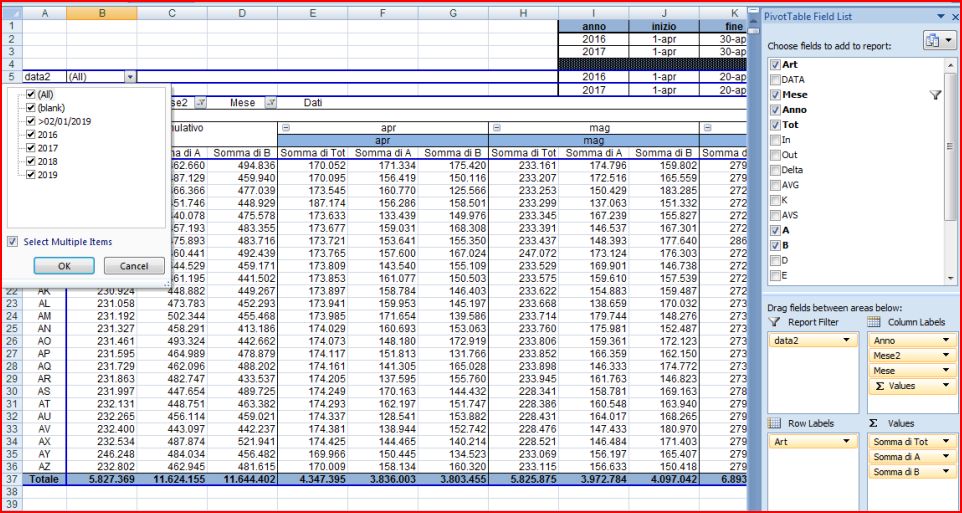Check the AVS field
This screenshot has width=962, height=513.
pyautogui.click(x=775, y=215)
